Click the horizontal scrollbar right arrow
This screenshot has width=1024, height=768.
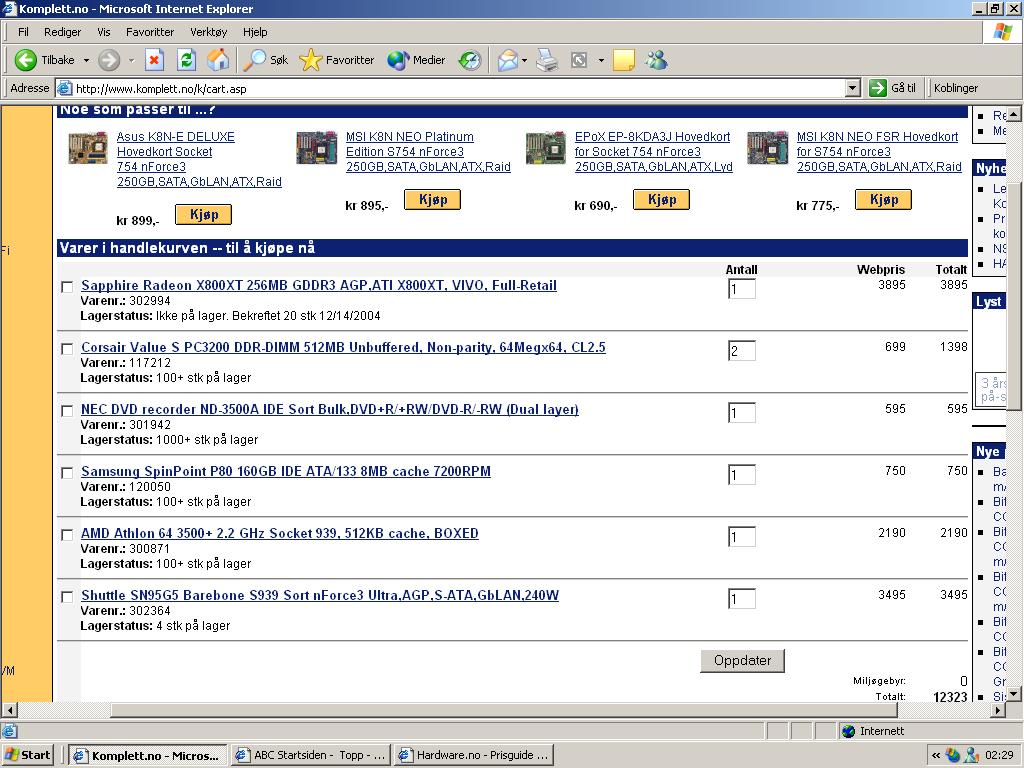click(x=998, y=709)
